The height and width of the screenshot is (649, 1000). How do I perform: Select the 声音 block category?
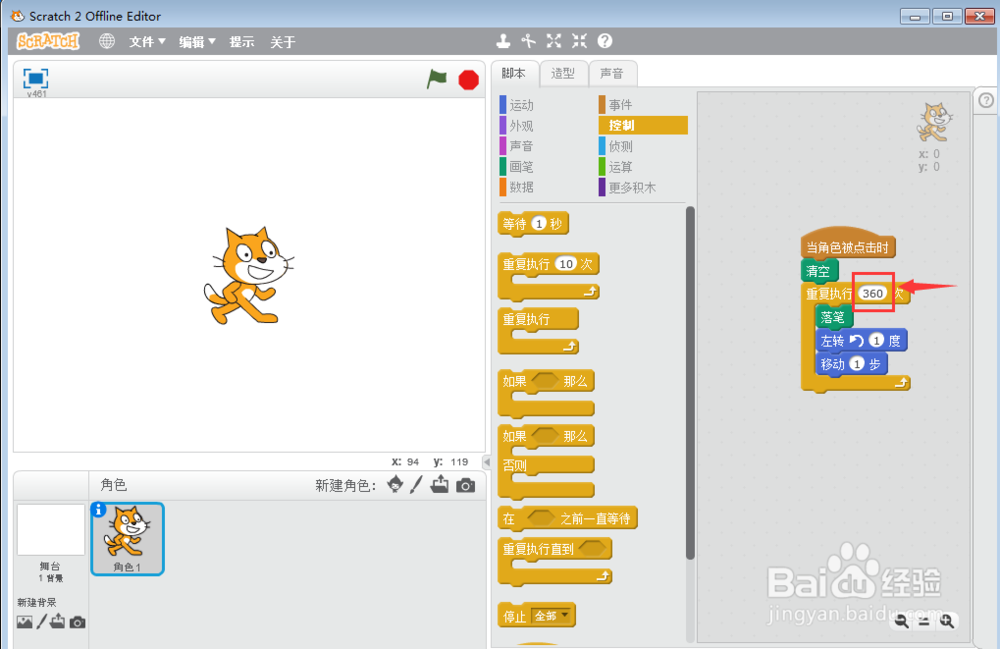[522, 146]
